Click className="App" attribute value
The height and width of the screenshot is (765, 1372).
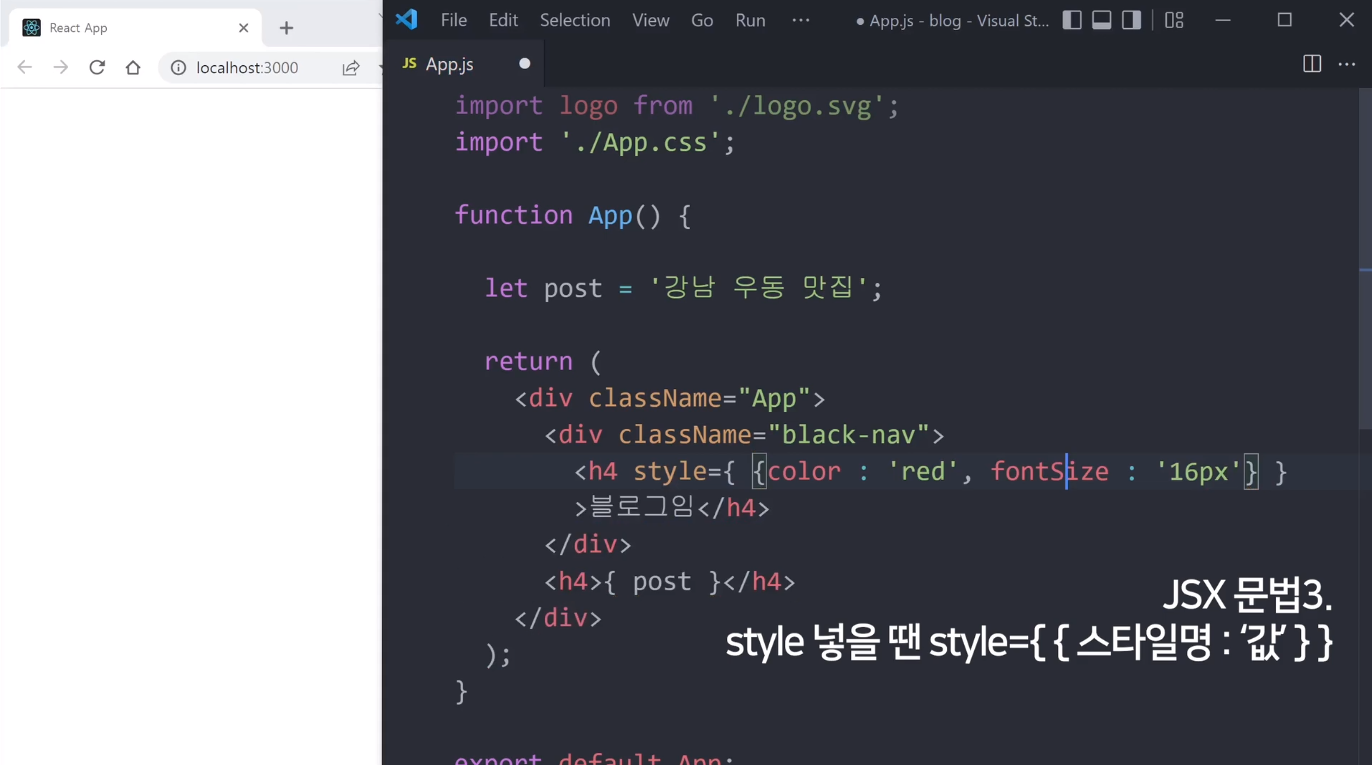pyautogui.click(x=774, y=398)
